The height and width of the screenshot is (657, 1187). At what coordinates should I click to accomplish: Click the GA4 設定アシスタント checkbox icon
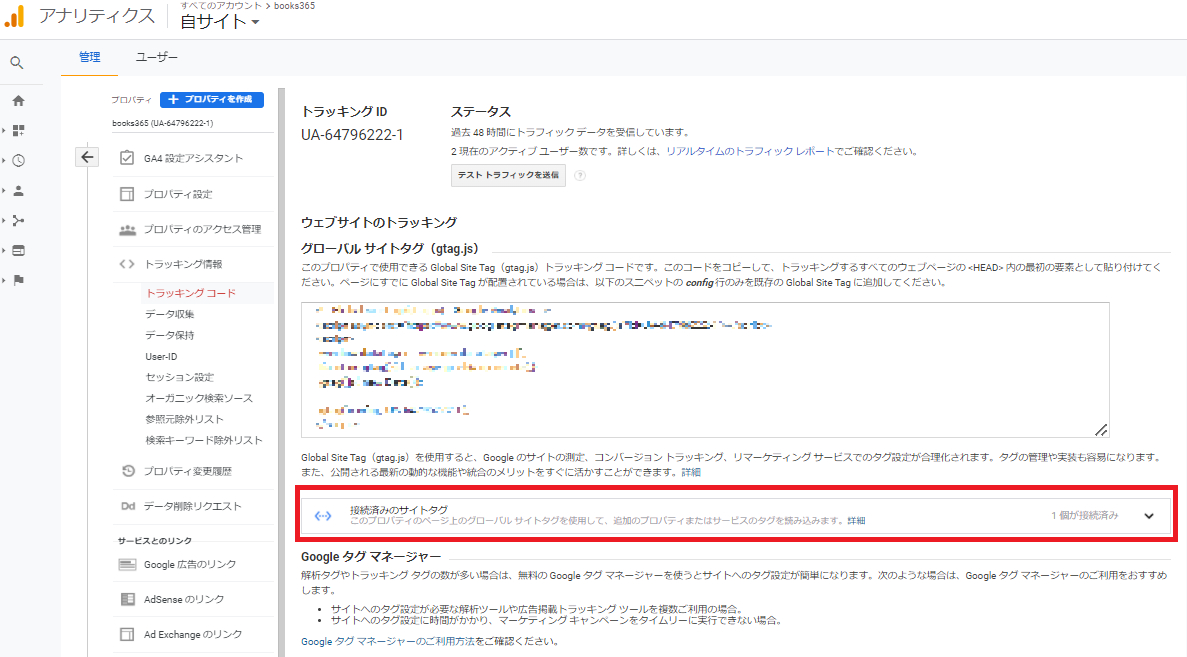126,158
